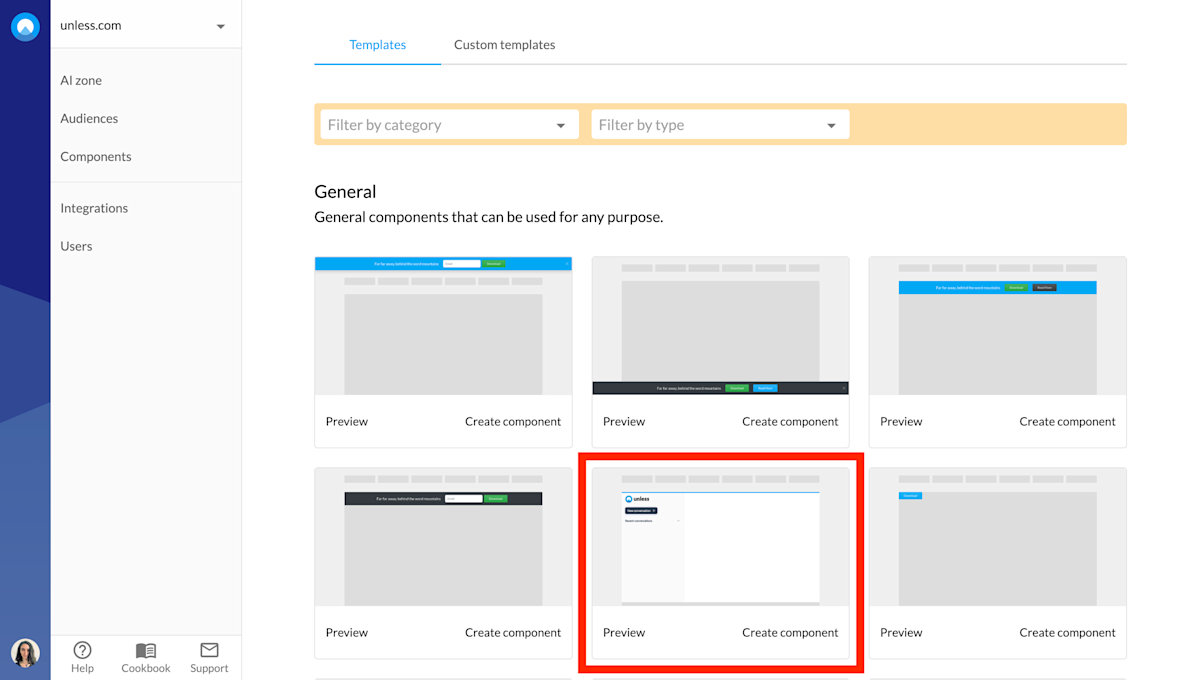This screenshot has width=1200, height=680.
Task: Preview the dark bottom bar template
Action: (624, 421)
